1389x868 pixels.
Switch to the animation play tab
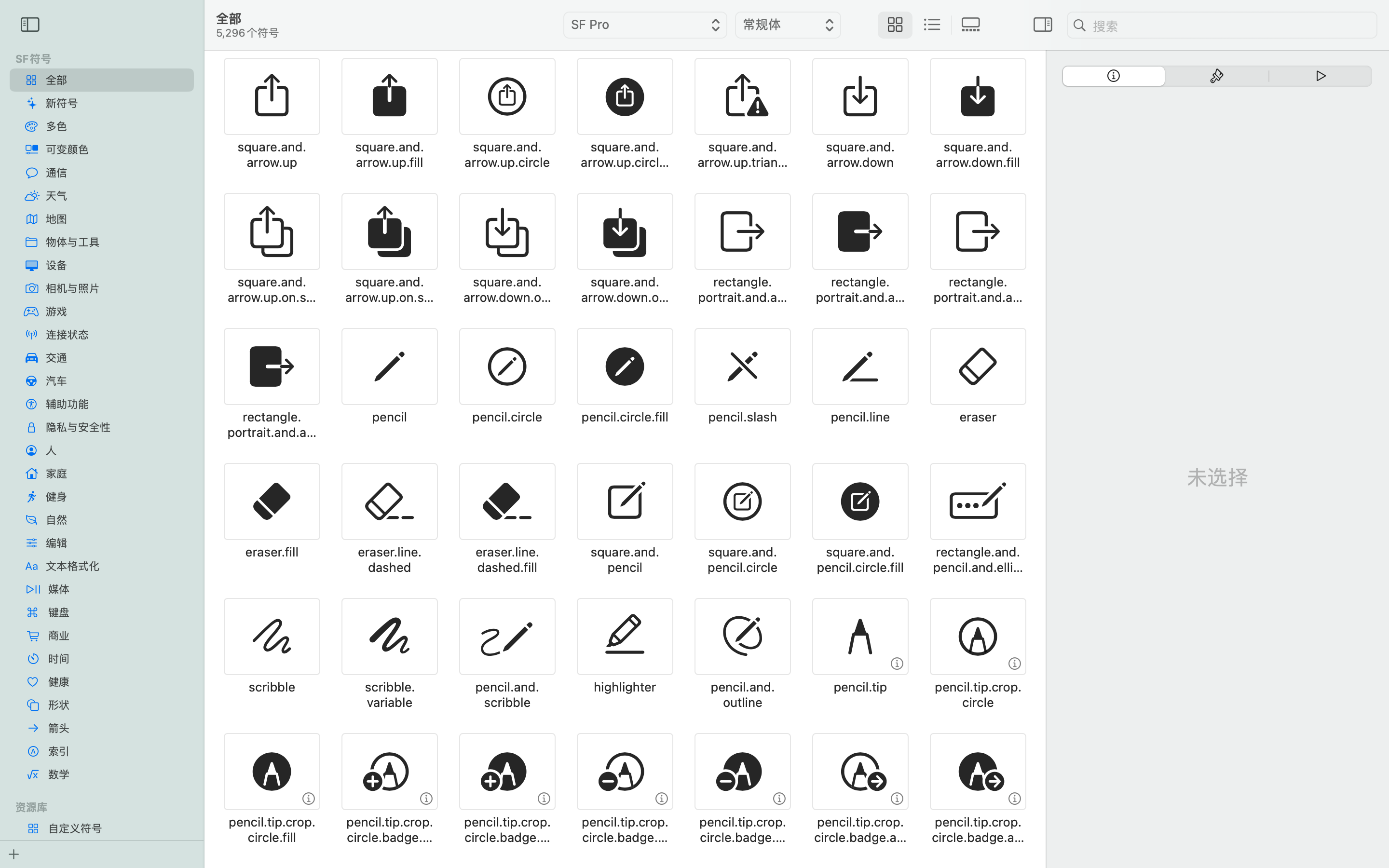[1320, 76]
